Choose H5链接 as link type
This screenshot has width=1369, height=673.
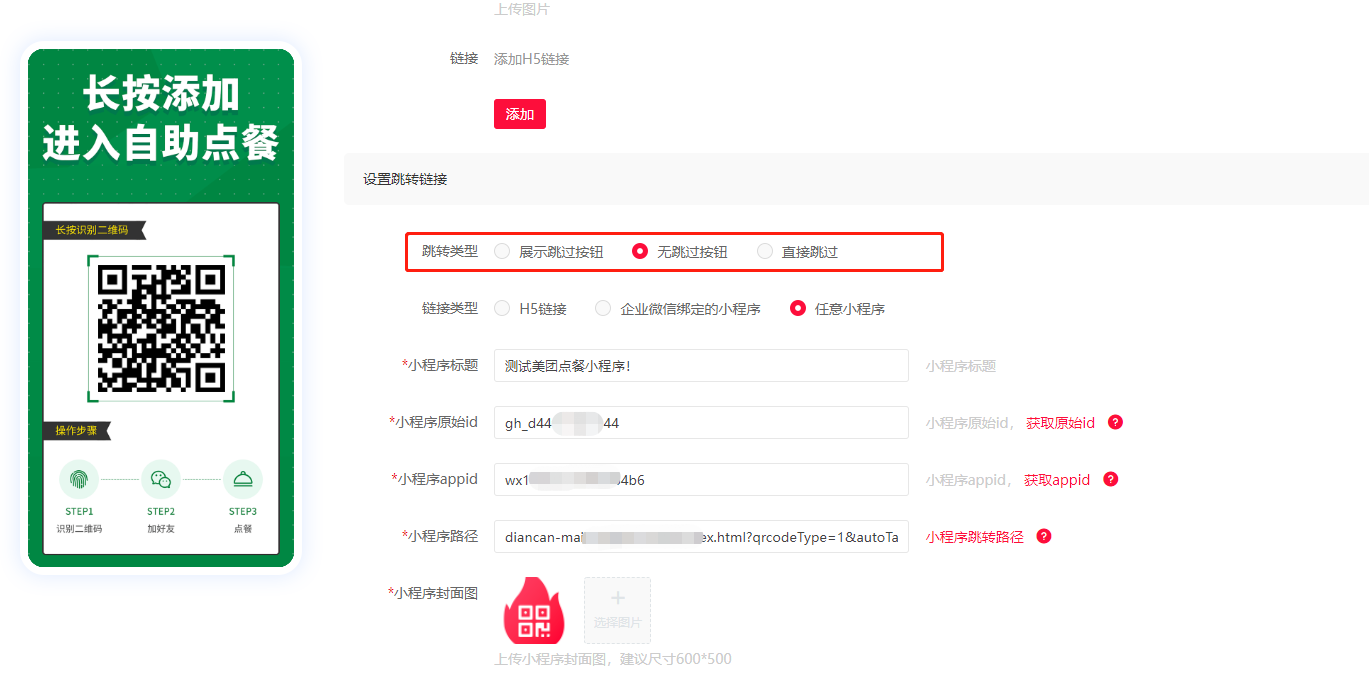pyautogui.click(x=502, y=309)
